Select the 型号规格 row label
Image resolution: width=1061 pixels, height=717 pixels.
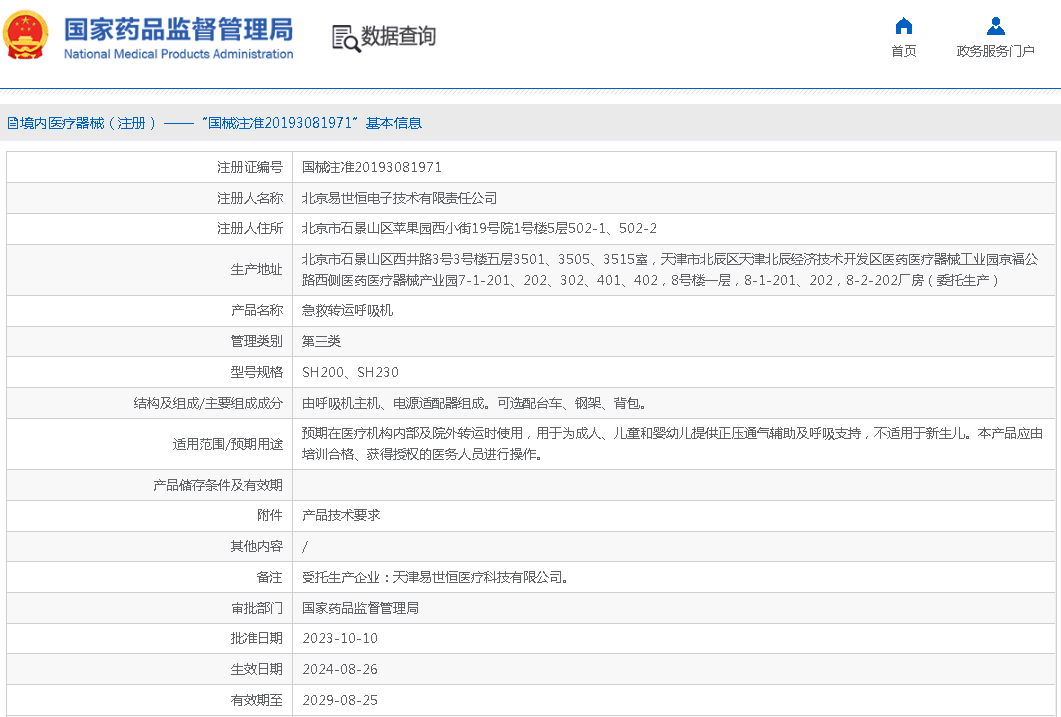tap(256, 372)
